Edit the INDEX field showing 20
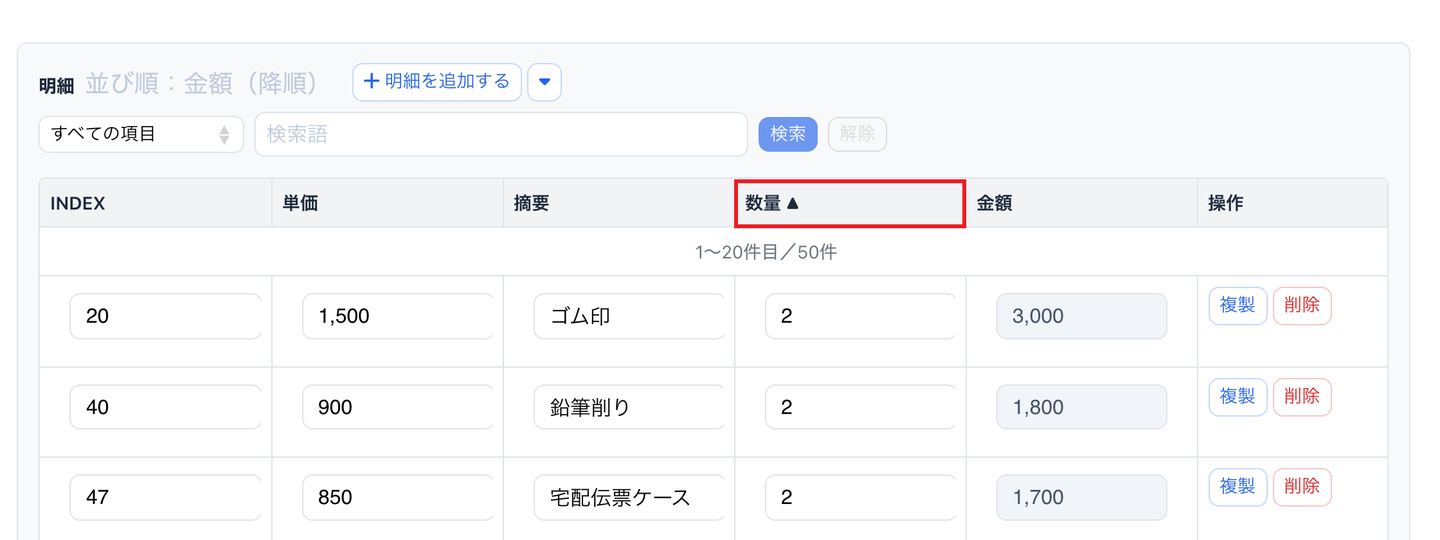This screenshot has width=1440, height=540. (x=166, y=316)
